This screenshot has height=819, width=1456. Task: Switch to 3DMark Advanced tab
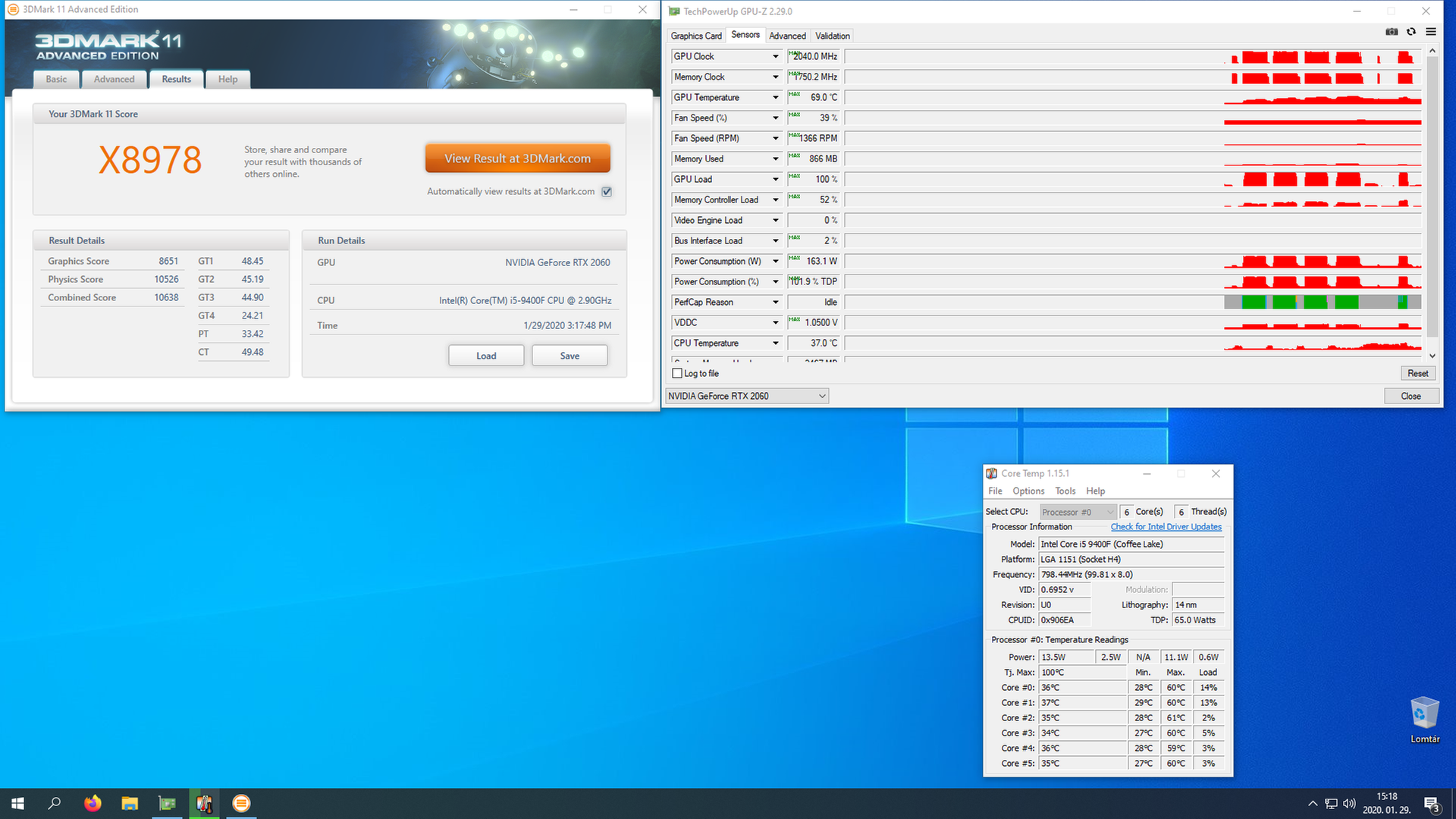[114, 79]
